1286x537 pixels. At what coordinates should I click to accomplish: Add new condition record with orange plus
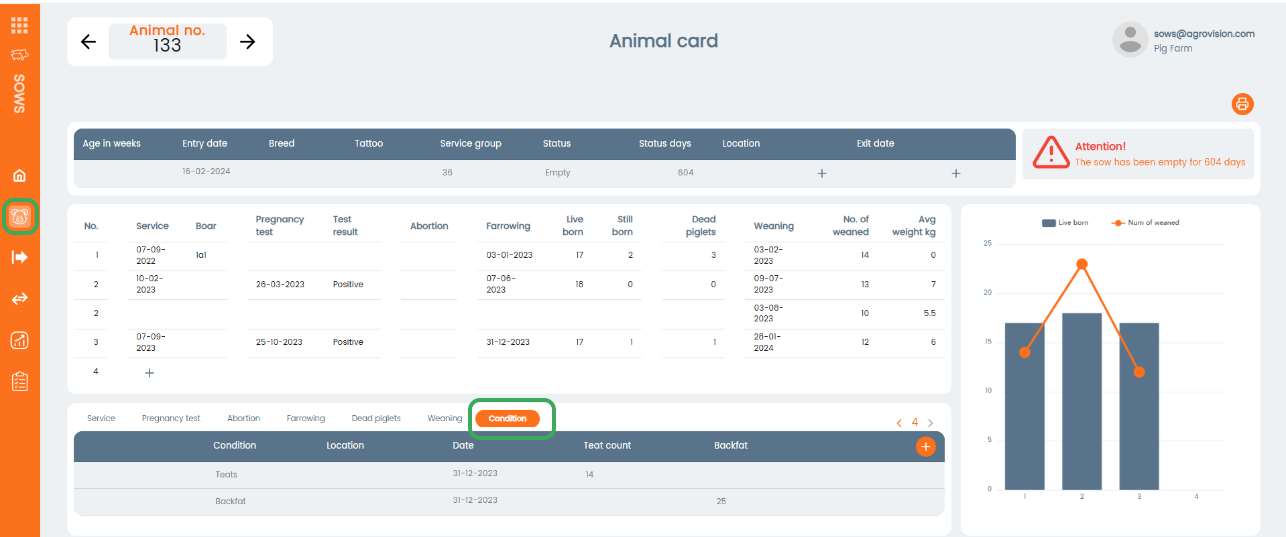(926, 447)
